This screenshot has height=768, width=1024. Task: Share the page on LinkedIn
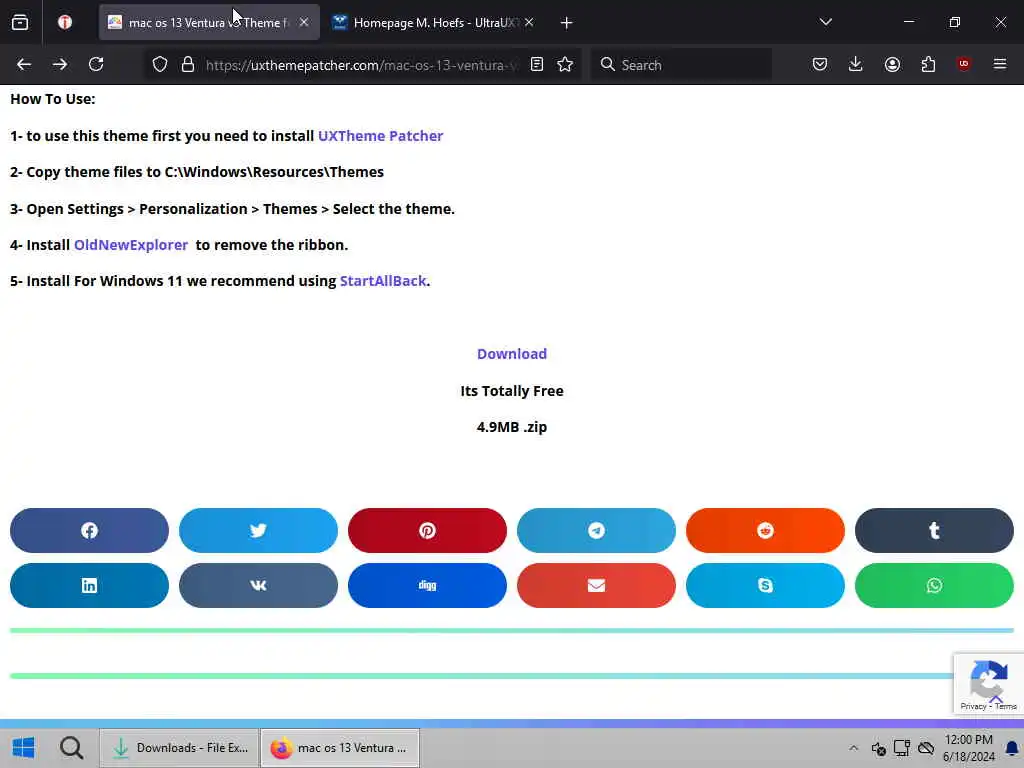point(89,585)
